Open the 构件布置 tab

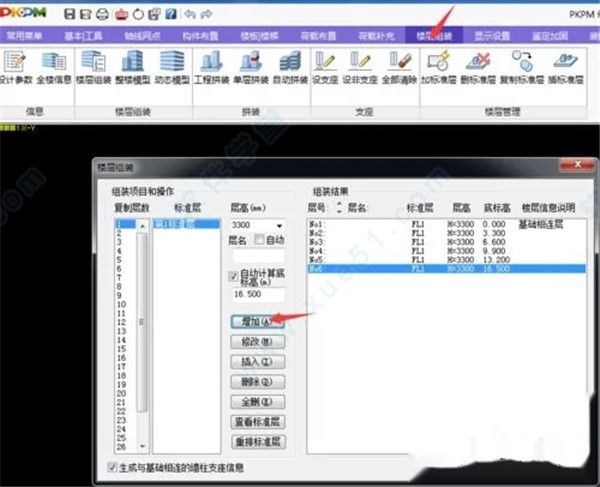tap(200, 36)
